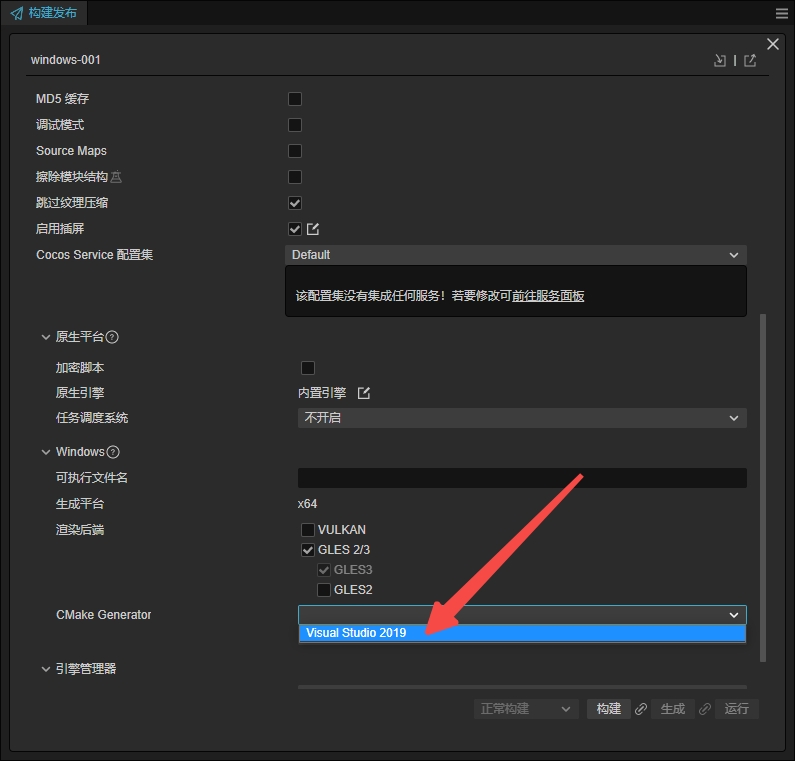Screen dimensions: 795x761
Task: Click the export config icon beside windows-001
Action: [750, 60]
